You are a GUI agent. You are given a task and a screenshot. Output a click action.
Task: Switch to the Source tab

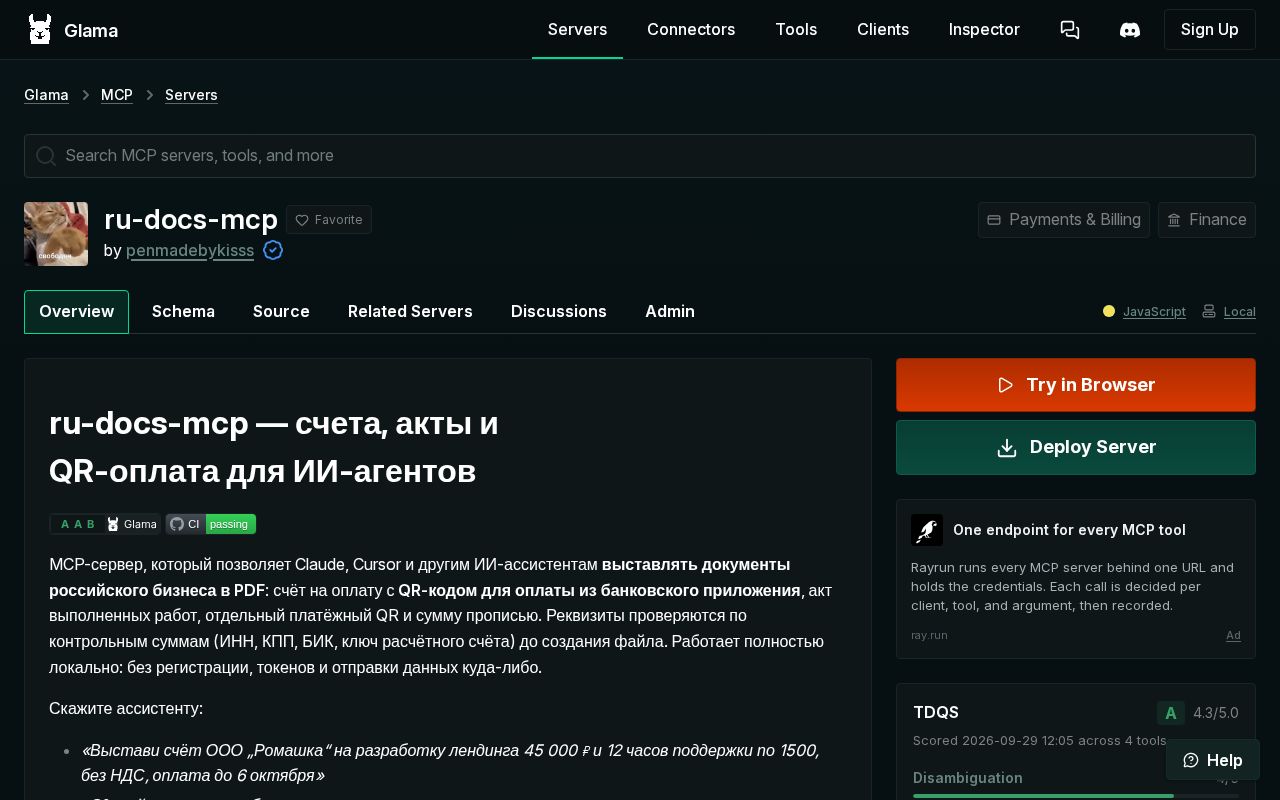[281, 312]
